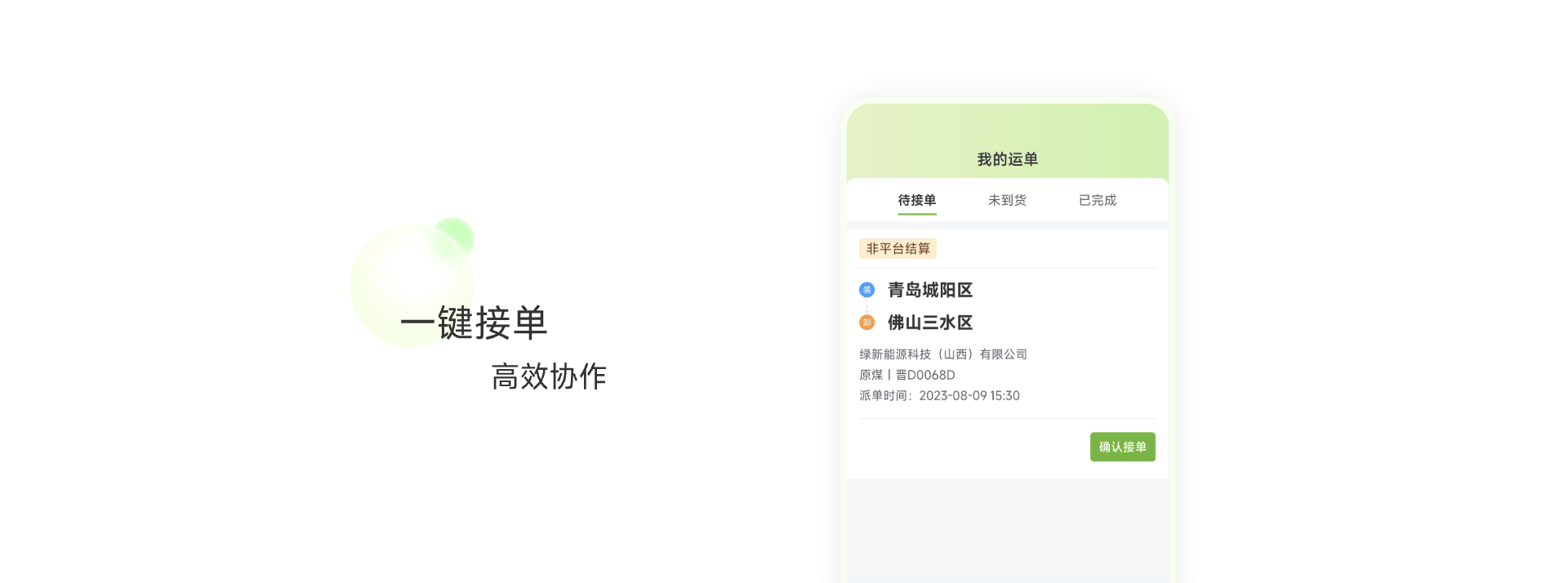Click the large pale green sphere graphic
This screenshot has width=1568, height=583.
point(412,286)
